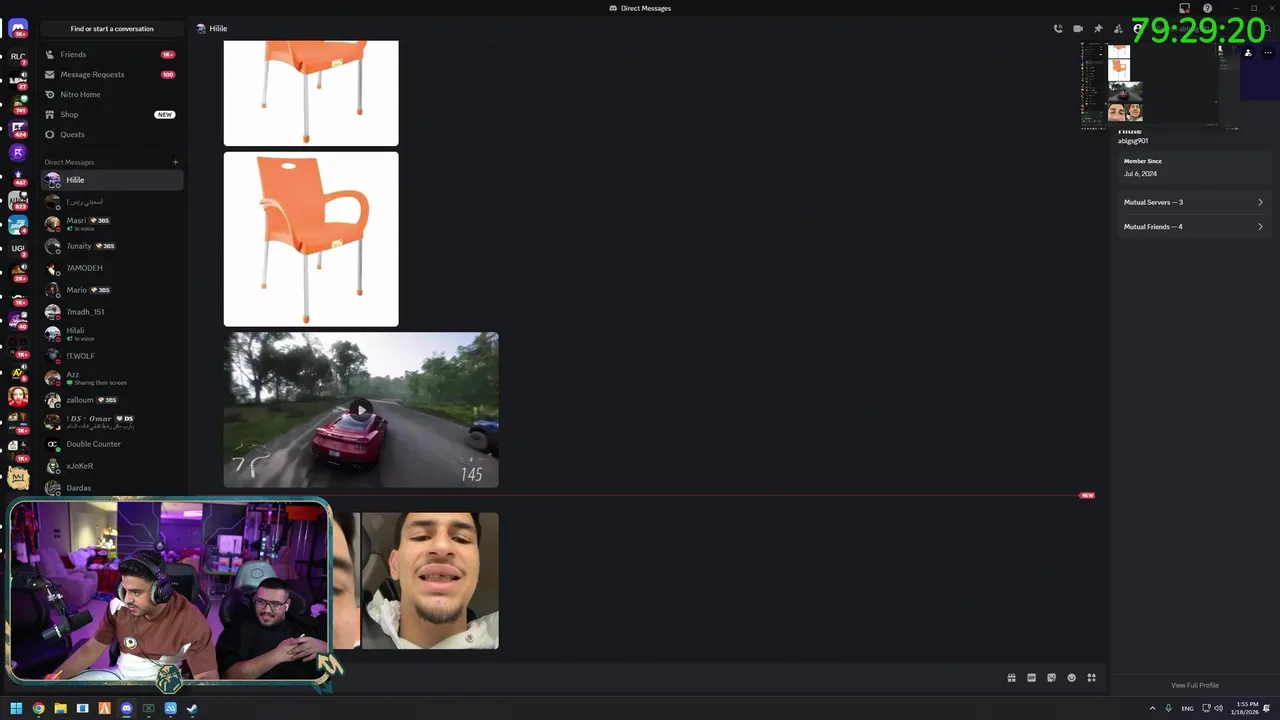Screen dimensions: 1280x720
Task: Open Discord from the taskbar
Action: [126, 708]
